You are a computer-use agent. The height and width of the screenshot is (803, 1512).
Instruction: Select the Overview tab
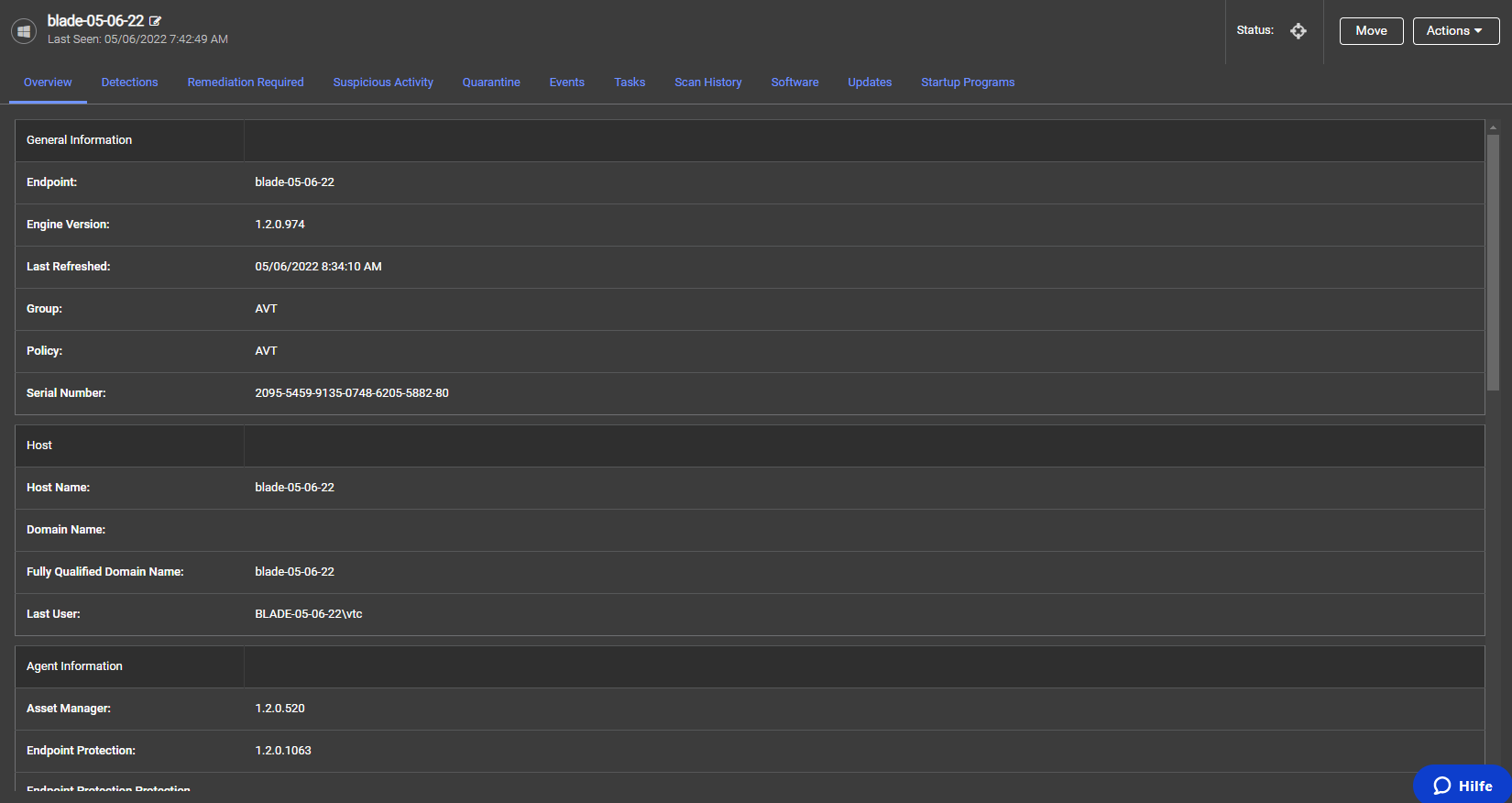point(48,82)
